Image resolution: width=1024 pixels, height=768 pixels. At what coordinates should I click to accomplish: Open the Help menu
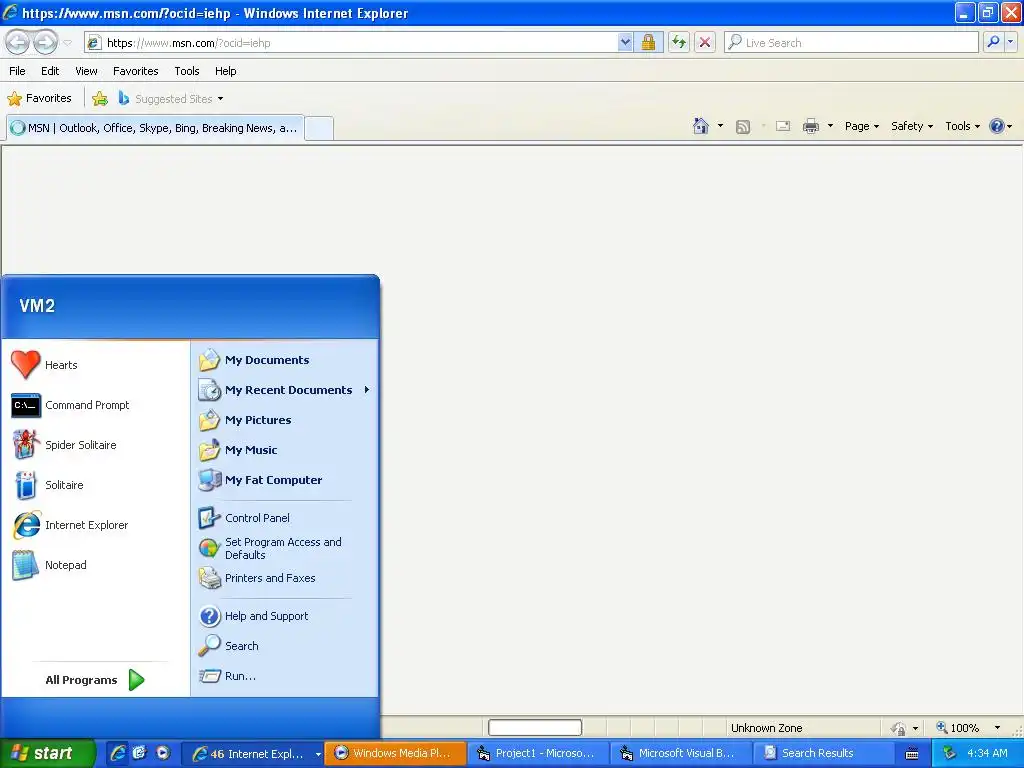click(x=226, y=71)
